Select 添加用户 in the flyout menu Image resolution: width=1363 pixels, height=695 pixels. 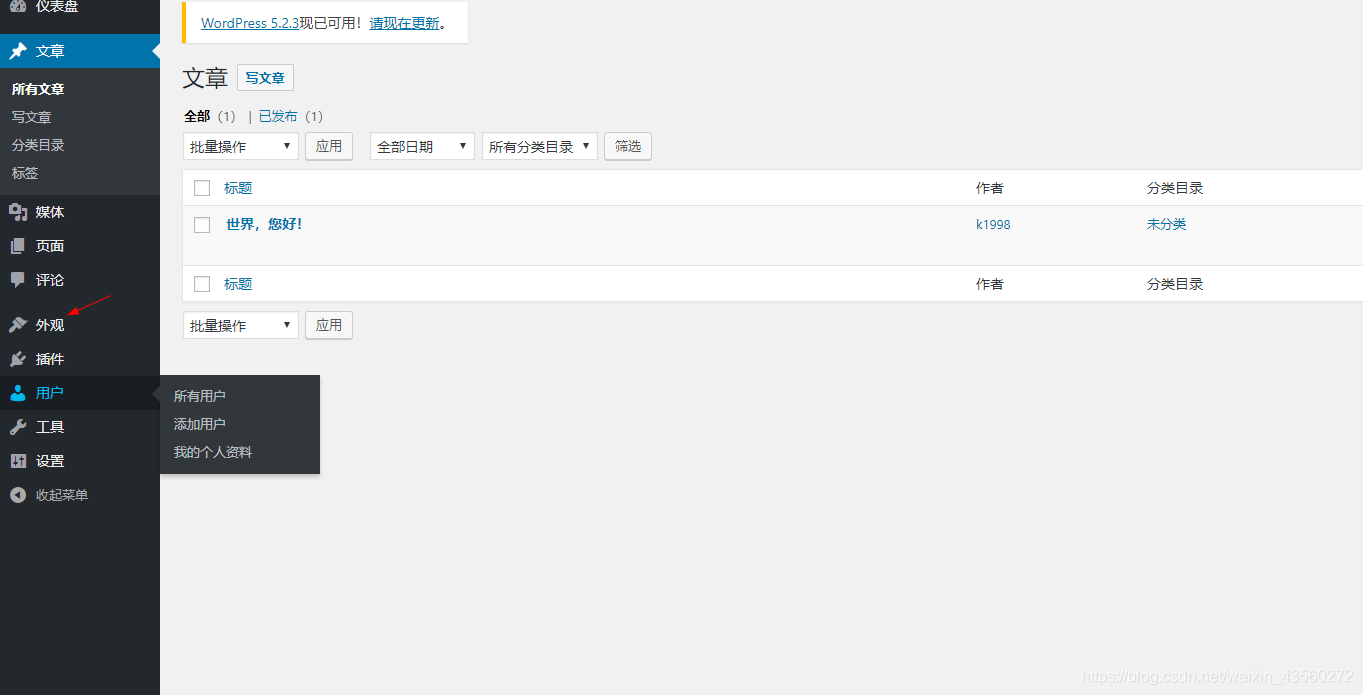200,424
